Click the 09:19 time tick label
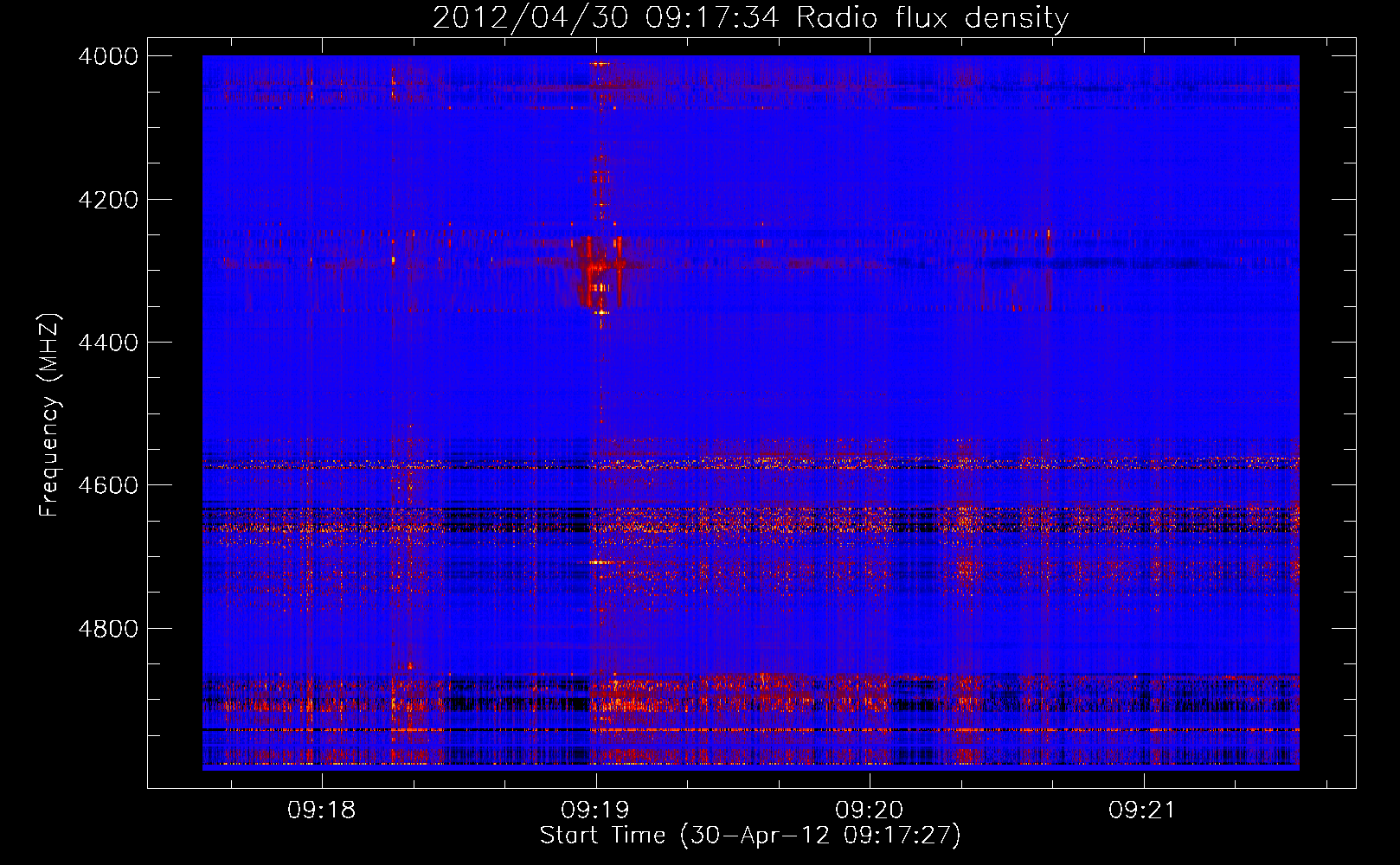Screen dimensions: 1400x865 (x=595, y=810)
